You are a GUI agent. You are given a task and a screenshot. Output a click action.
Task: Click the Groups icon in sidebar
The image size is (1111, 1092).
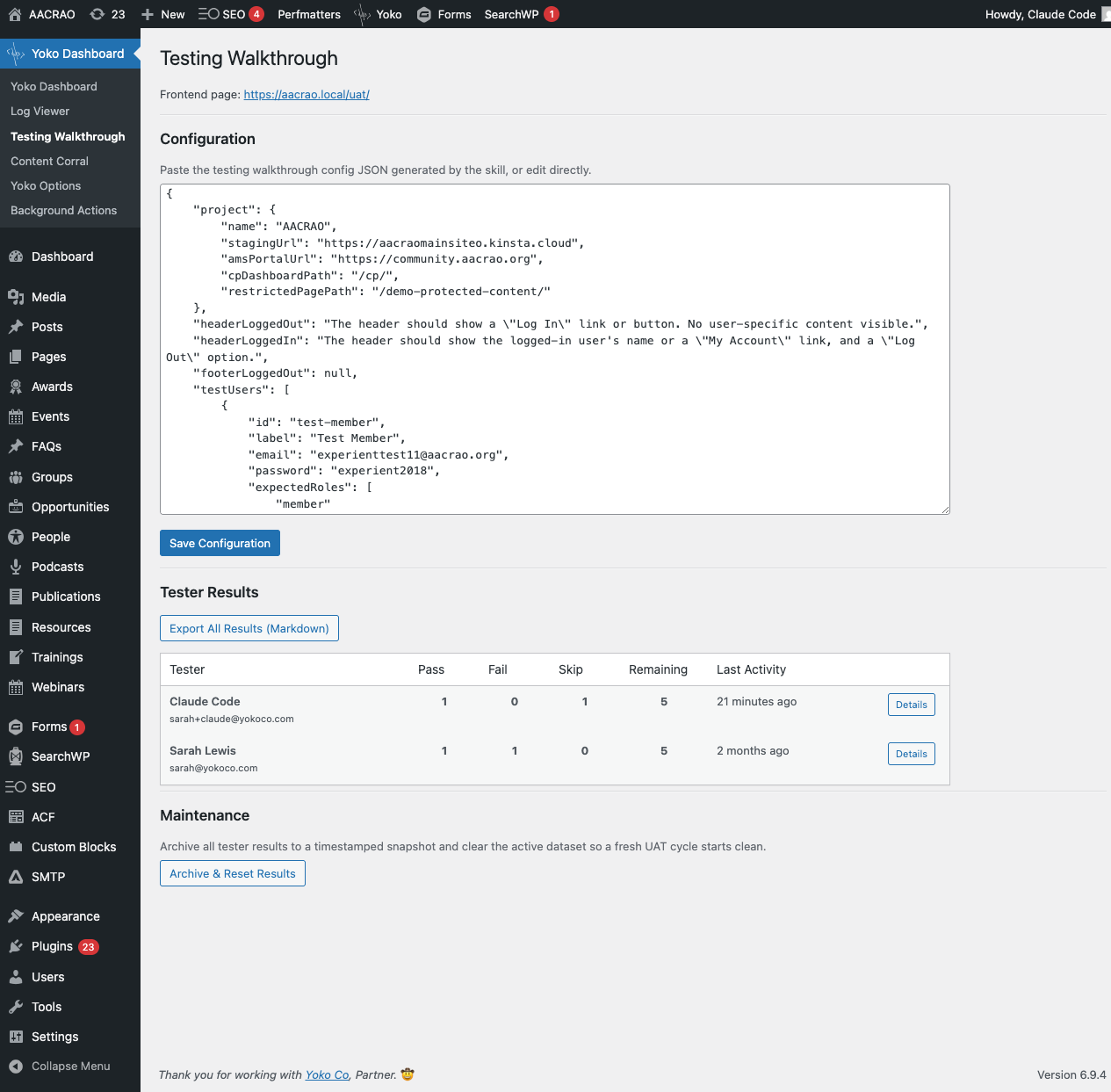(16, 477)
